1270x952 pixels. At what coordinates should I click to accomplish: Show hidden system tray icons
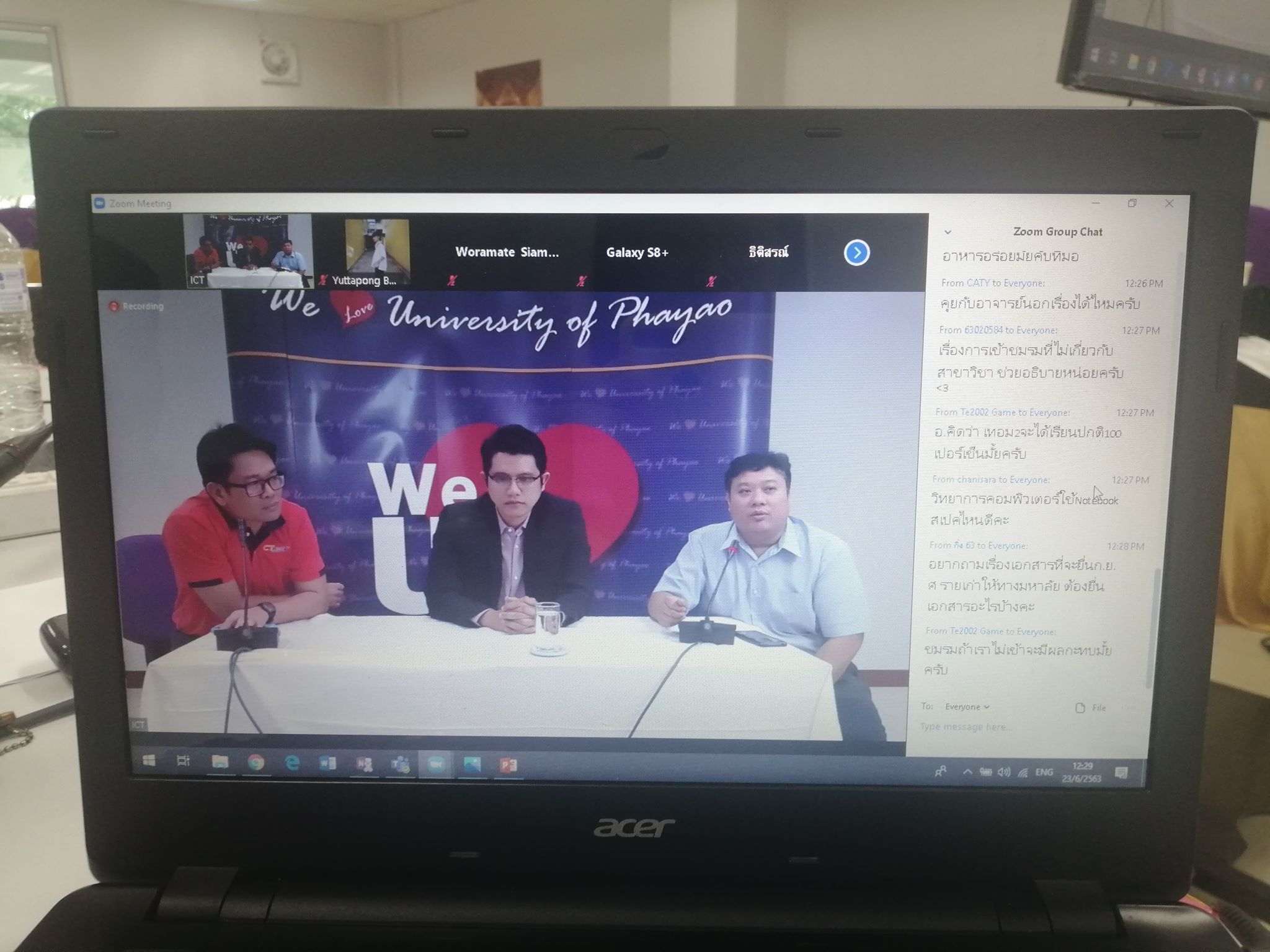tap(967, 772)
